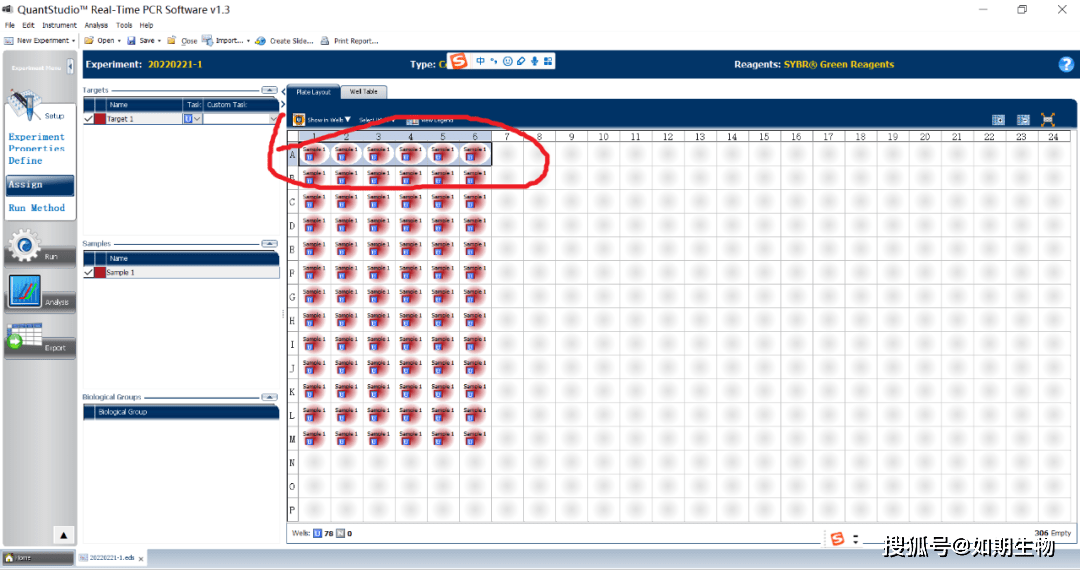
Task: Open the Run gear icon
Action: click(25, 246)
